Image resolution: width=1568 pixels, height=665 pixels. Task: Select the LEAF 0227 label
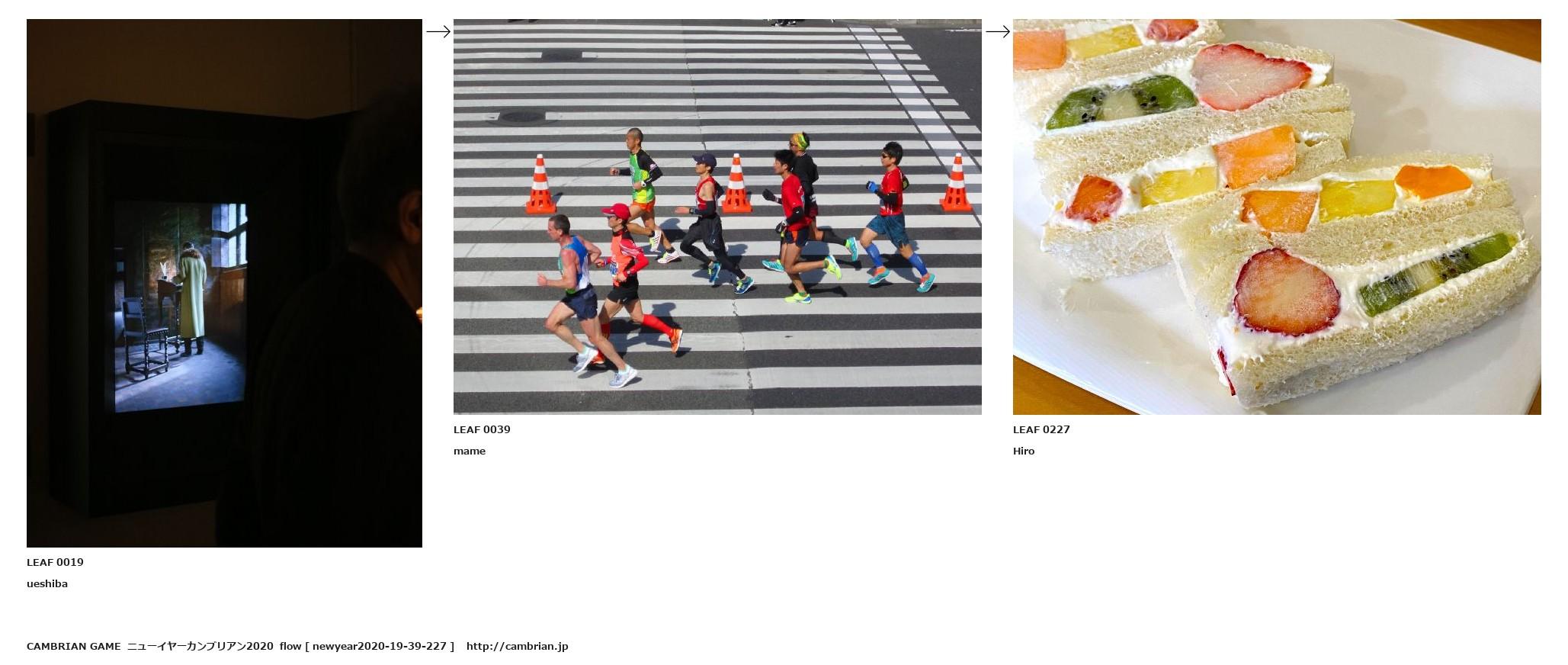1041,429
